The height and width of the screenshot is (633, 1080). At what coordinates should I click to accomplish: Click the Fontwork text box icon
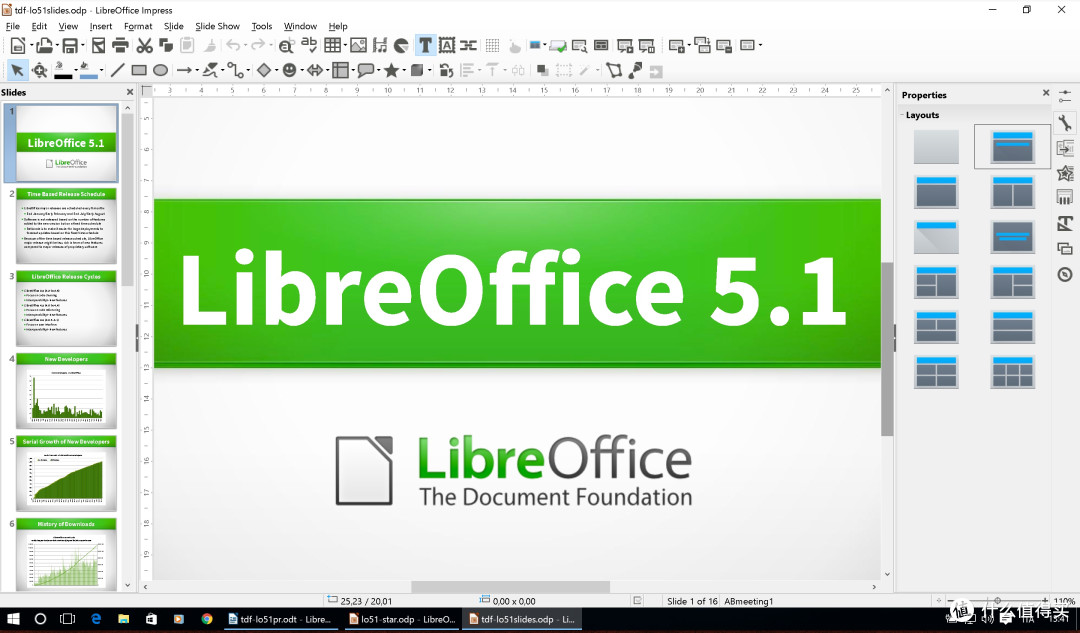tap(447, 45)
